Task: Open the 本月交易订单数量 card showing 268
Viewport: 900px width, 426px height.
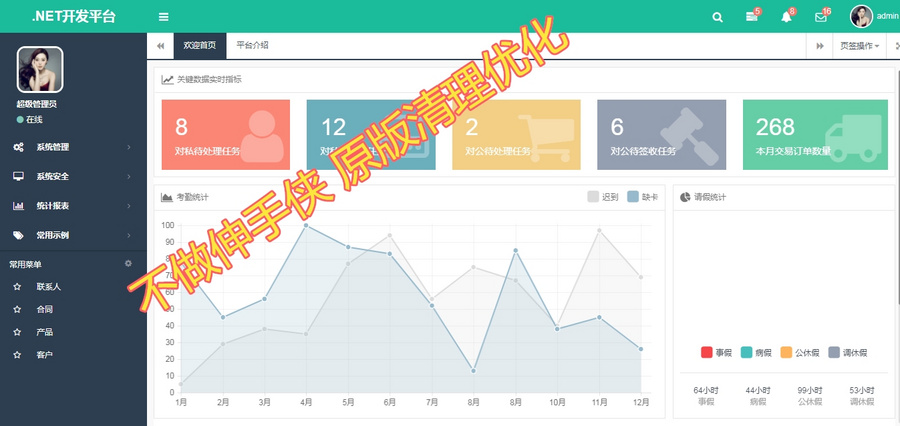Action: click(x=815, y=135)
